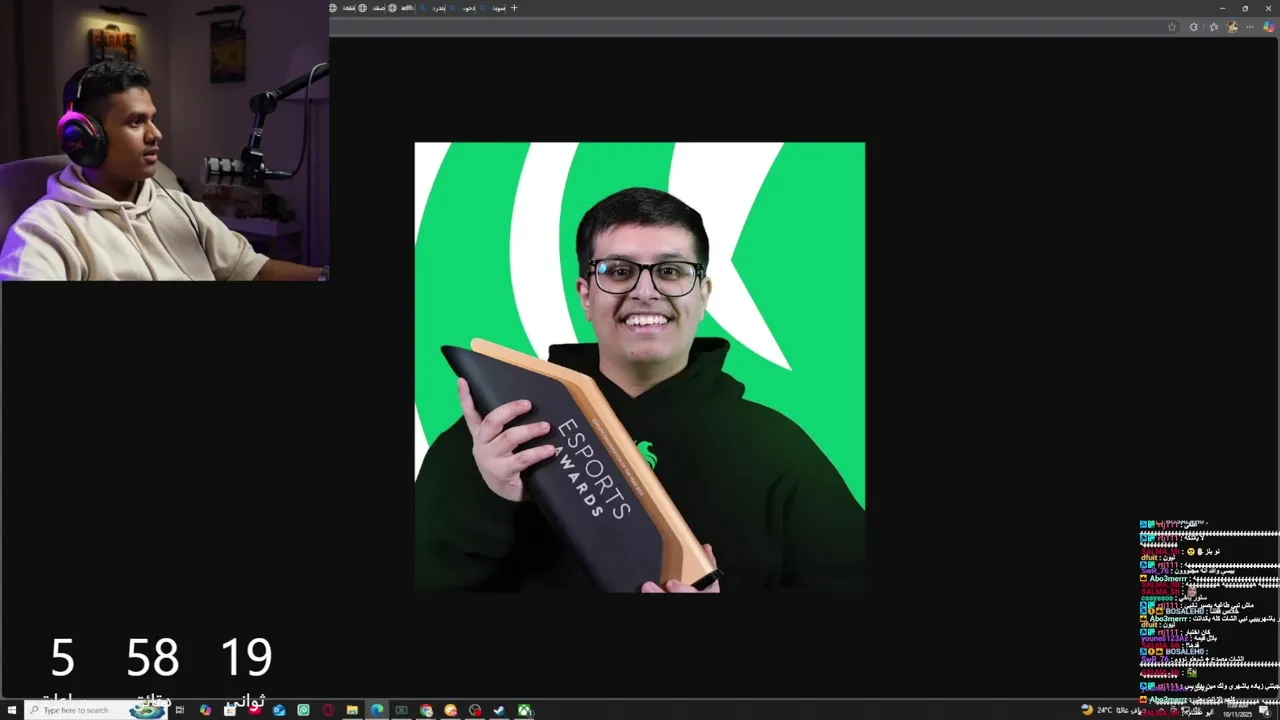
Task: Open the taskbar clock showing 10/11/2025
Action: 1237,710
